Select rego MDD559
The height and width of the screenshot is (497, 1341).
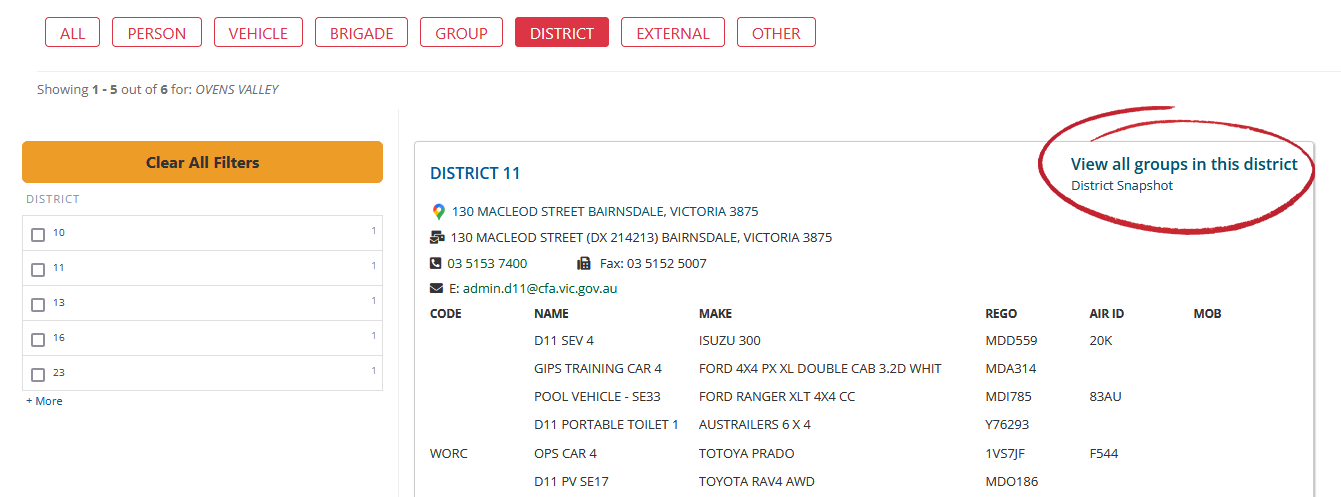(1011, 341)
